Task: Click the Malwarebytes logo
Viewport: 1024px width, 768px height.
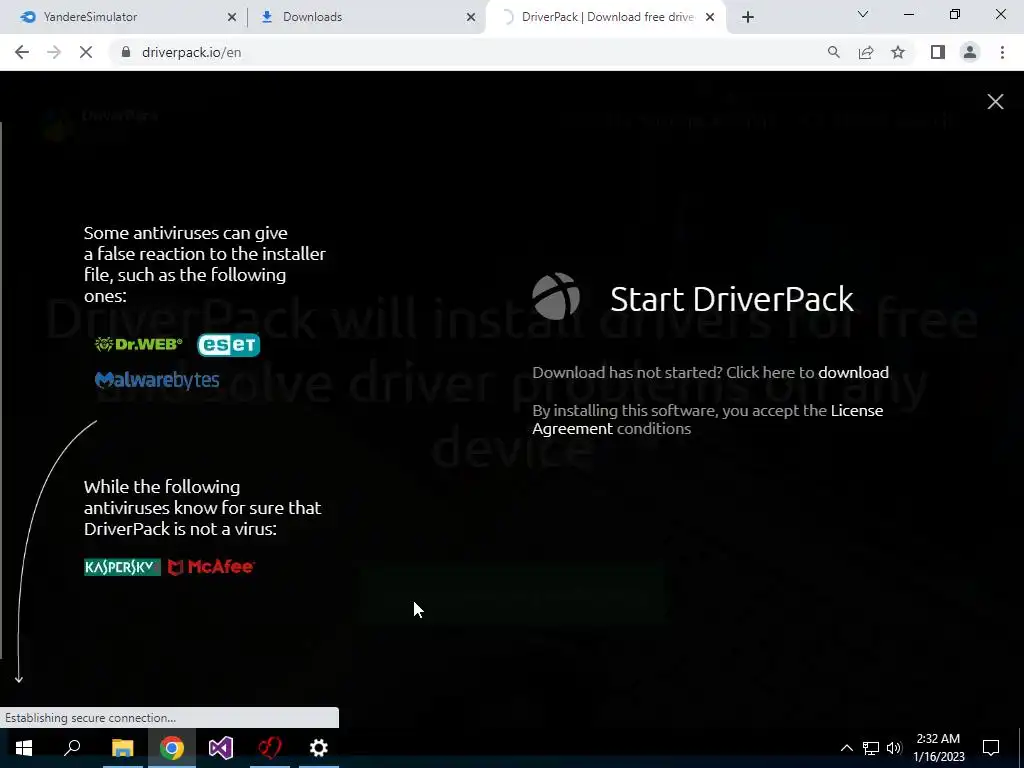Action: pyautogui.click(x=157, y=380)
